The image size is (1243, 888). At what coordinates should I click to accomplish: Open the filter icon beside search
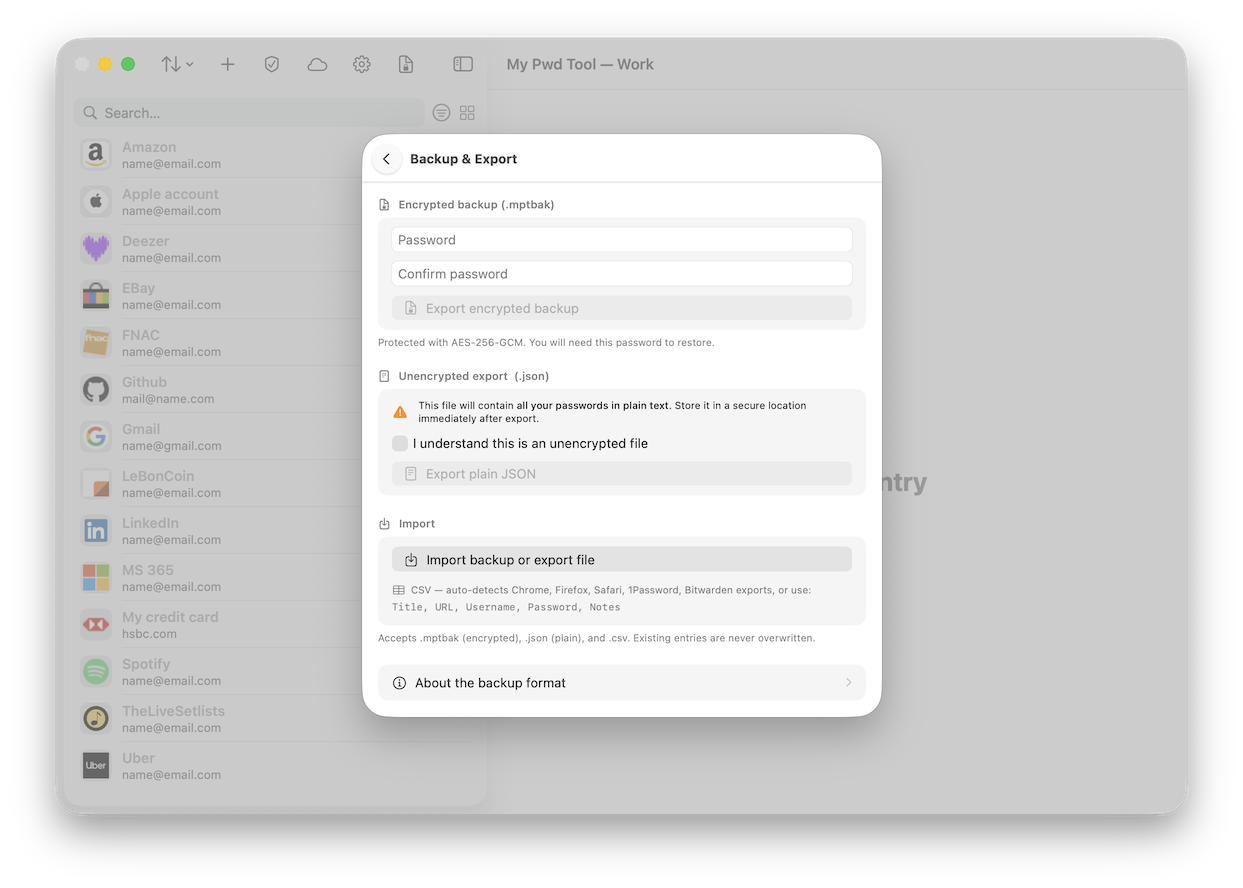click(x=441, y=113)
